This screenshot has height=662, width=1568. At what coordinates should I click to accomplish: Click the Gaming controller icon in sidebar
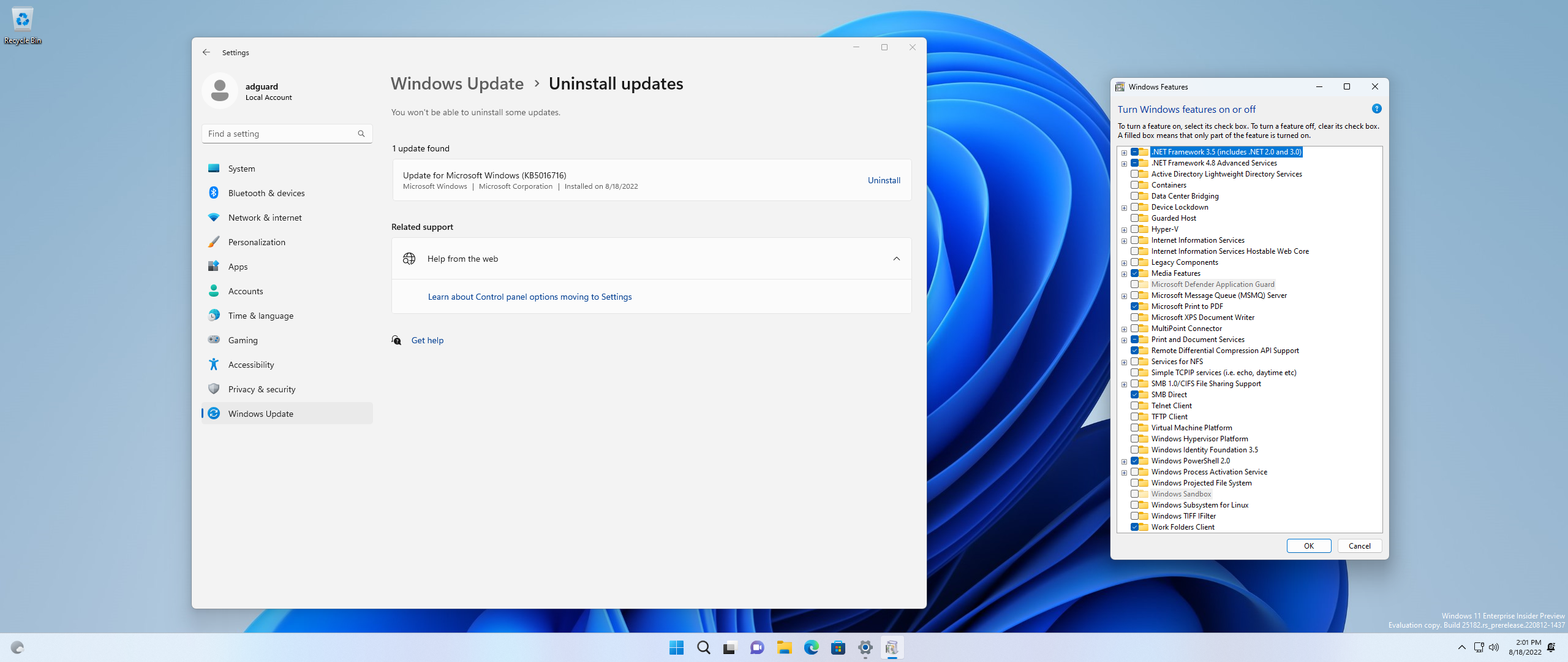click(x=214, y=340)
